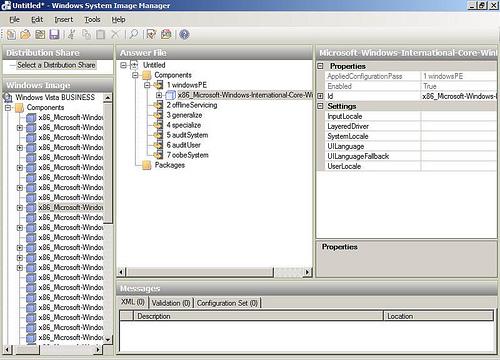Open the File menu
This screenshot has width=500, height=360.
(x=14, y=20)
